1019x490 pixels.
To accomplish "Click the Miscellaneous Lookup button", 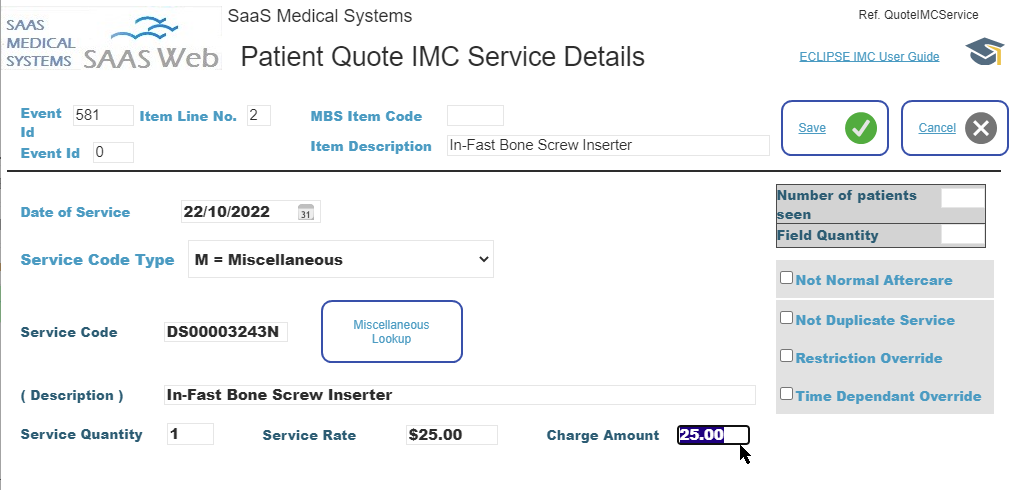I will (392, 331).
